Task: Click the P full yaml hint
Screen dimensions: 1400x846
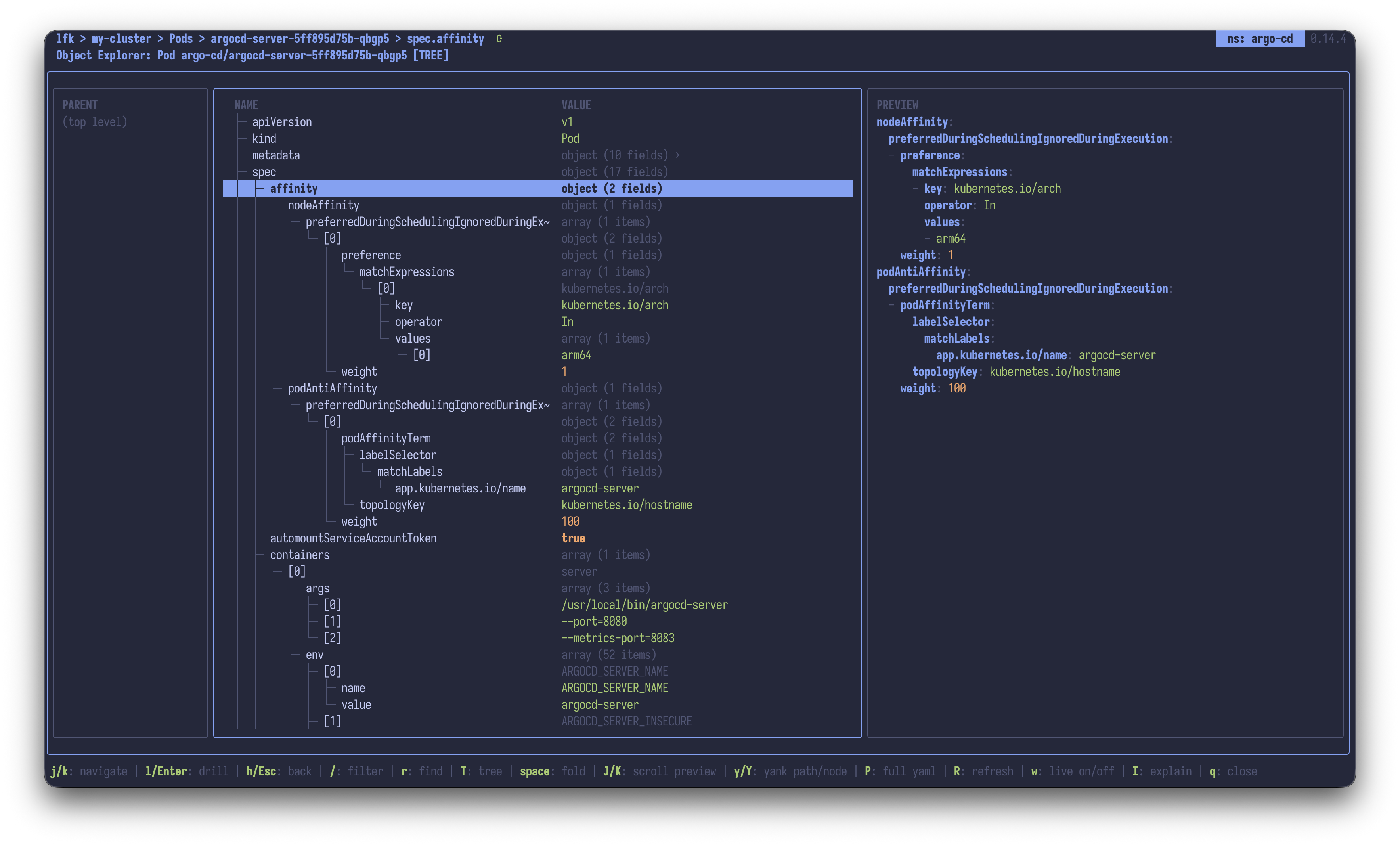Action: [900, 771]
